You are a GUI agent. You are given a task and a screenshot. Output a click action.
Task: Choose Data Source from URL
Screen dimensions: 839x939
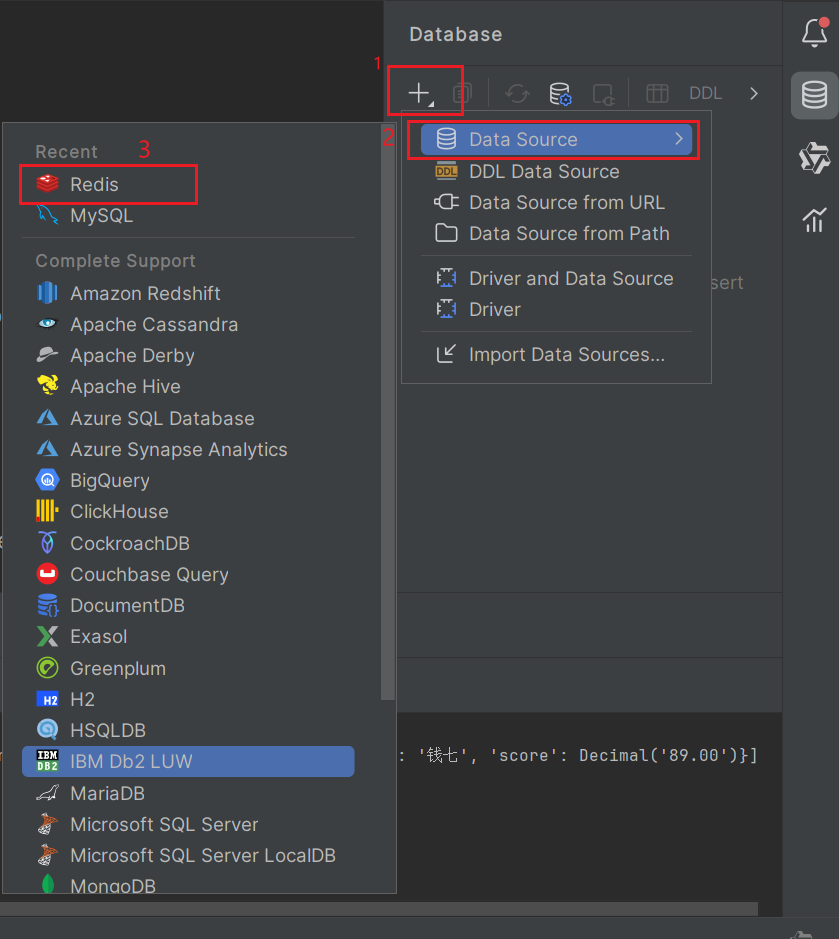point(556,202)
